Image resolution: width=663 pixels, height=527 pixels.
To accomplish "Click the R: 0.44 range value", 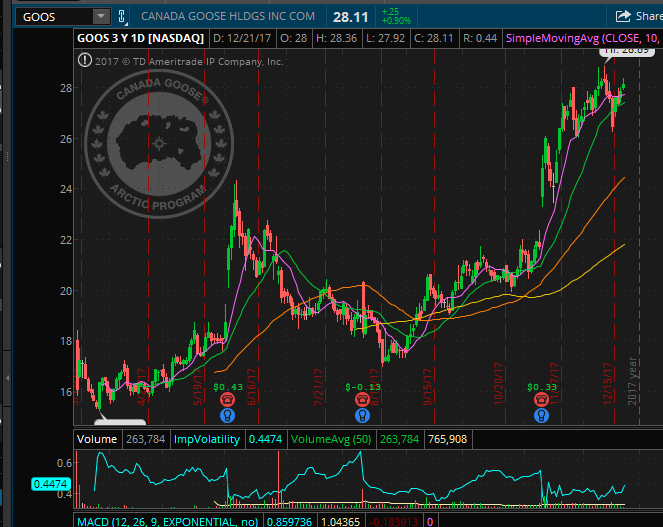I will (480, 38).
